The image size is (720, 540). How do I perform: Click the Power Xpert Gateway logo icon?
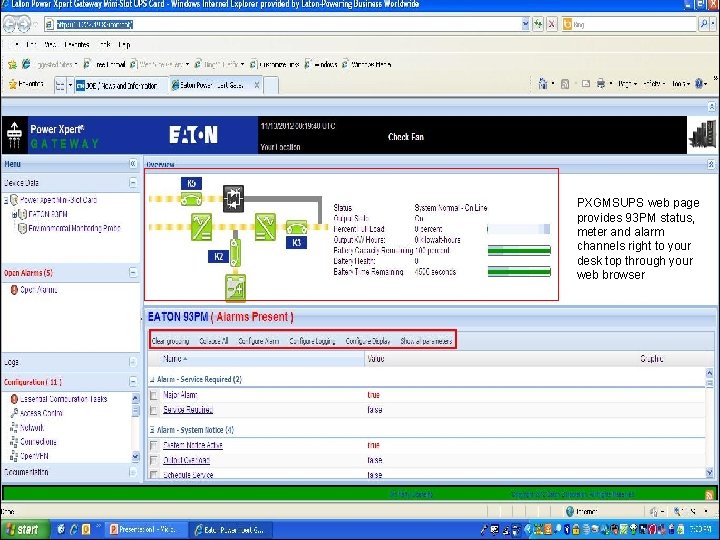click(14, 135)
